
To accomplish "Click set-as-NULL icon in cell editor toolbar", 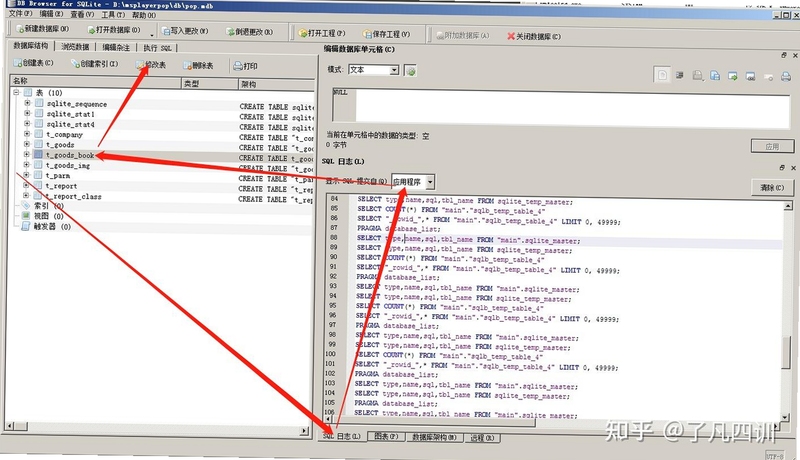I will [x=768, y=77].
